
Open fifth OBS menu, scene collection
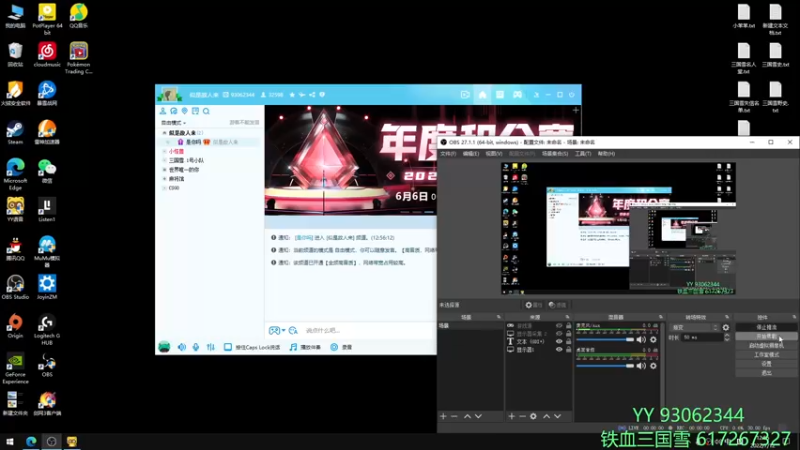click(x=555, y=154)
